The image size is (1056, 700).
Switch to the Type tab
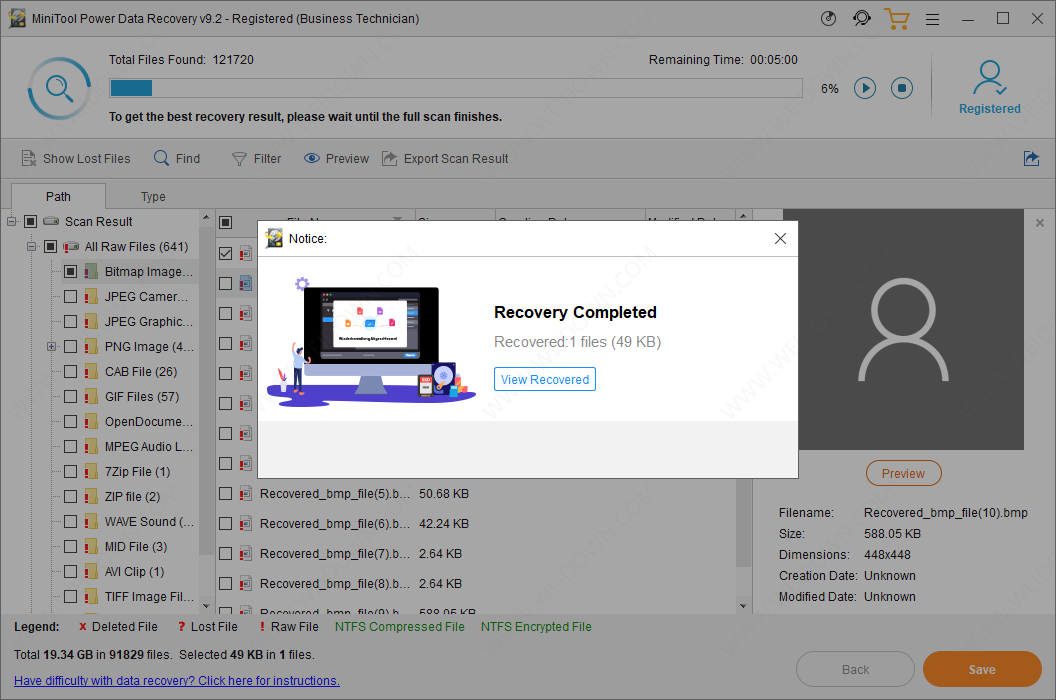153,197
